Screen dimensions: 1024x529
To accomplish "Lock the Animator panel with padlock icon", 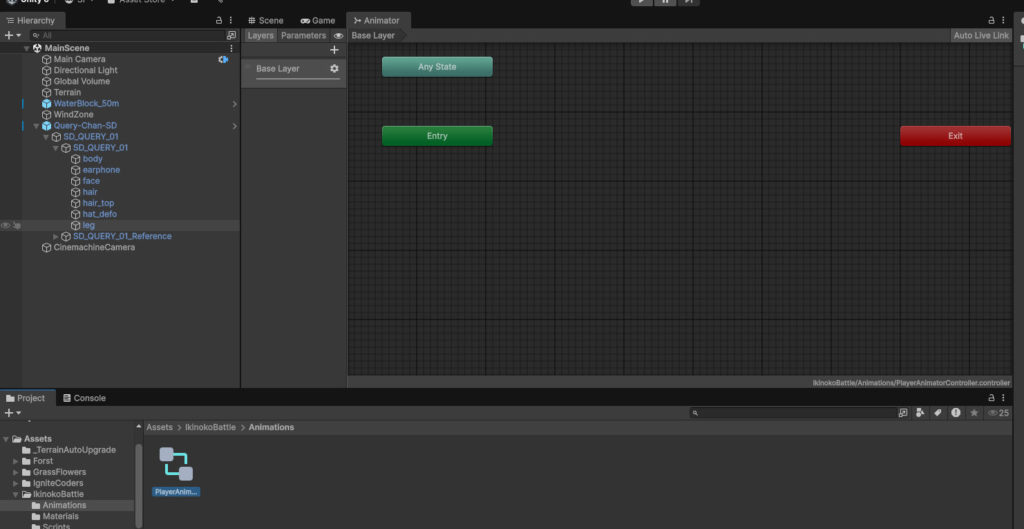I will point(992,20).
